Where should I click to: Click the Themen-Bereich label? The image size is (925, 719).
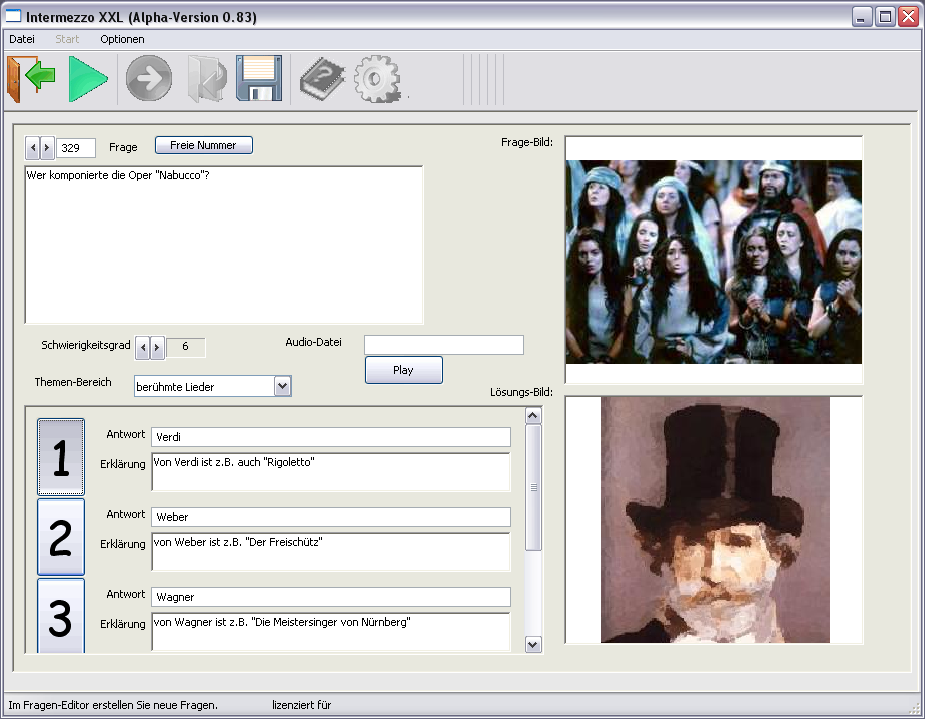[x=73, y=382]
